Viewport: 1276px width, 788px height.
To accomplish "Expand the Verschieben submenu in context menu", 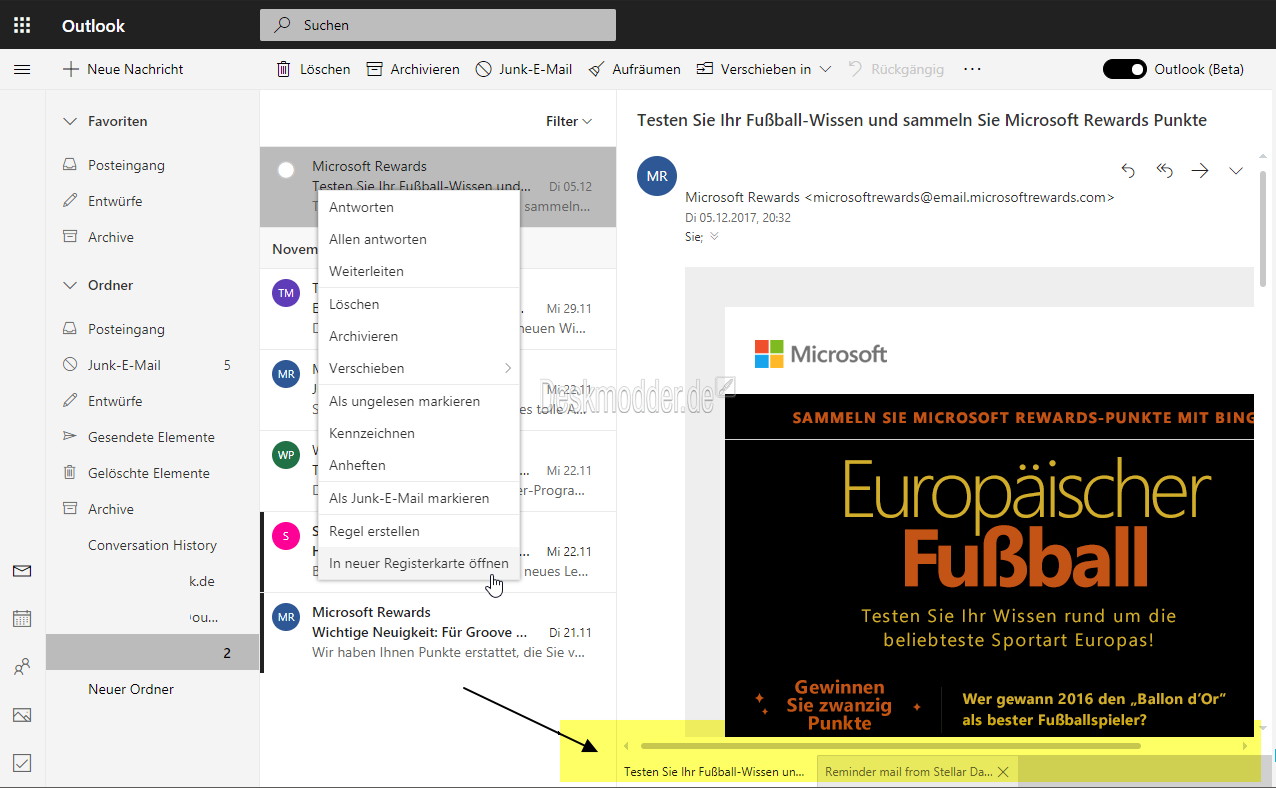I will tap(508, 368).
